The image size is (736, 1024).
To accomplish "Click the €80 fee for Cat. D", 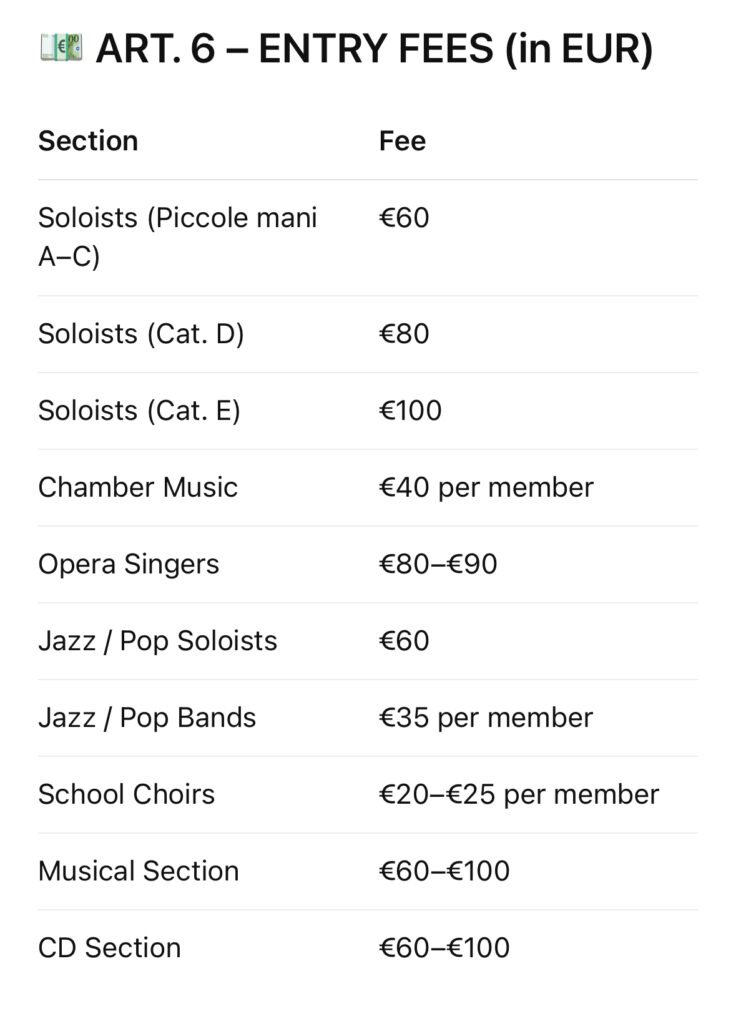I will [404, 334].
